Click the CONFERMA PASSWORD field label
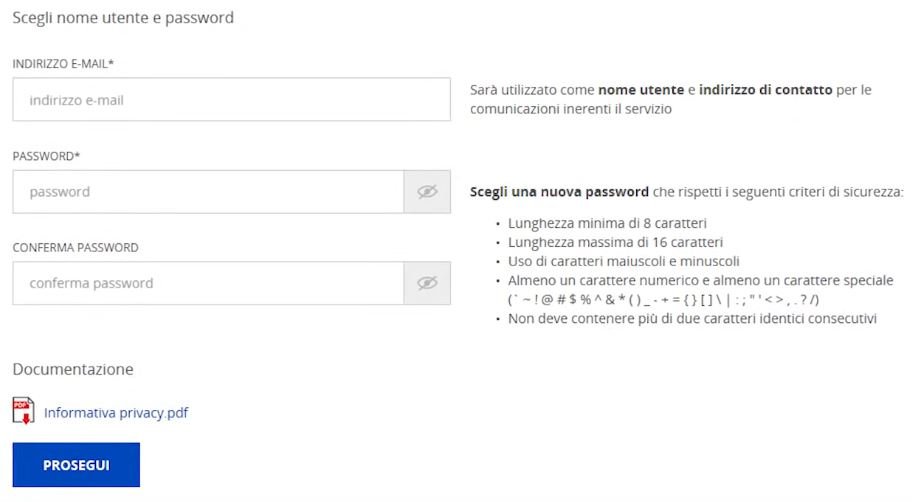912x502 pixels. pyautogui.click(x=76, y=248)
